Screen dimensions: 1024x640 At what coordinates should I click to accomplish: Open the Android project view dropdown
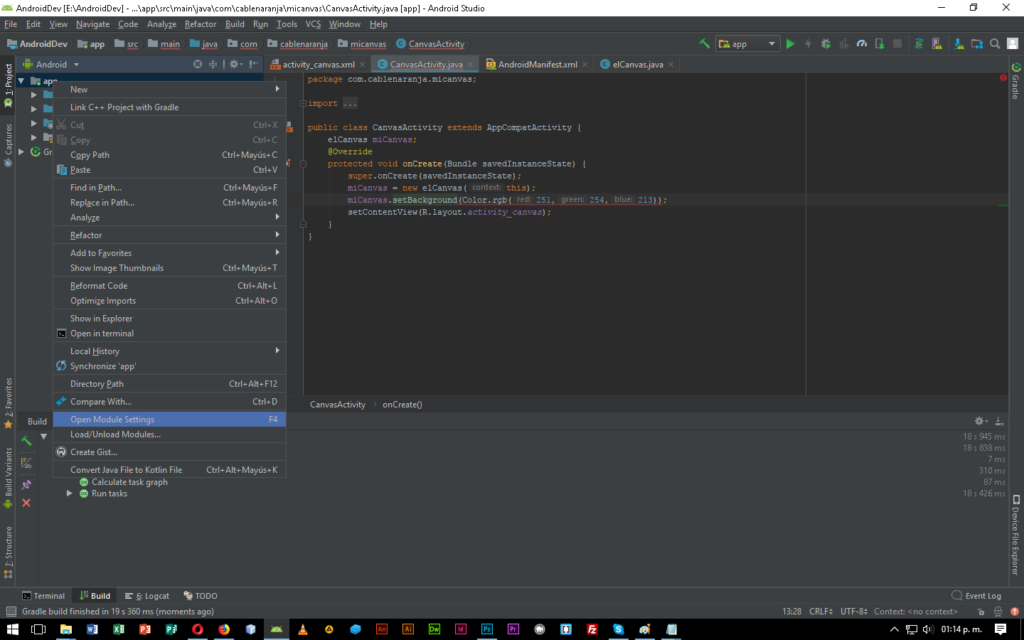click(x=50, y=64)
